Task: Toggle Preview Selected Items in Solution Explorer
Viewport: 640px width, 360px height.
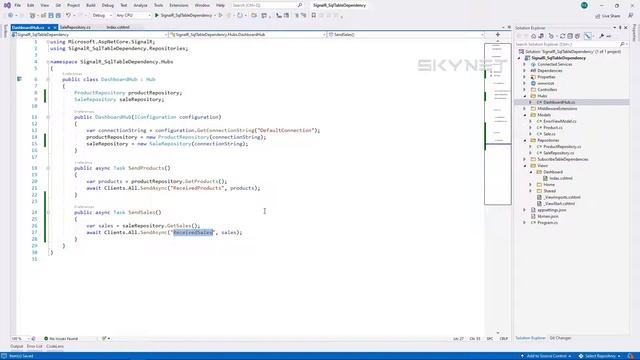Action: 609,36
